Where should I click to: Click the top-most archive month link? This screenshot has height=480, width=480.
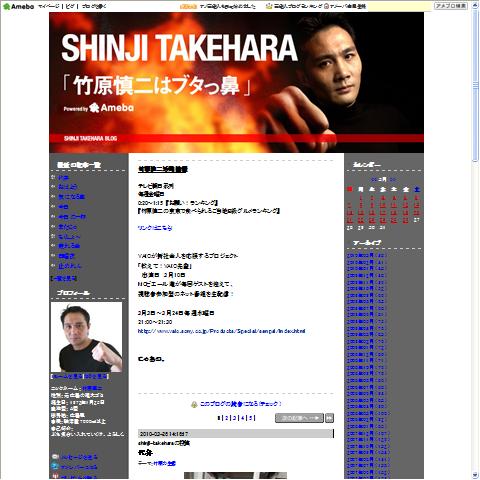click(367, 256)
